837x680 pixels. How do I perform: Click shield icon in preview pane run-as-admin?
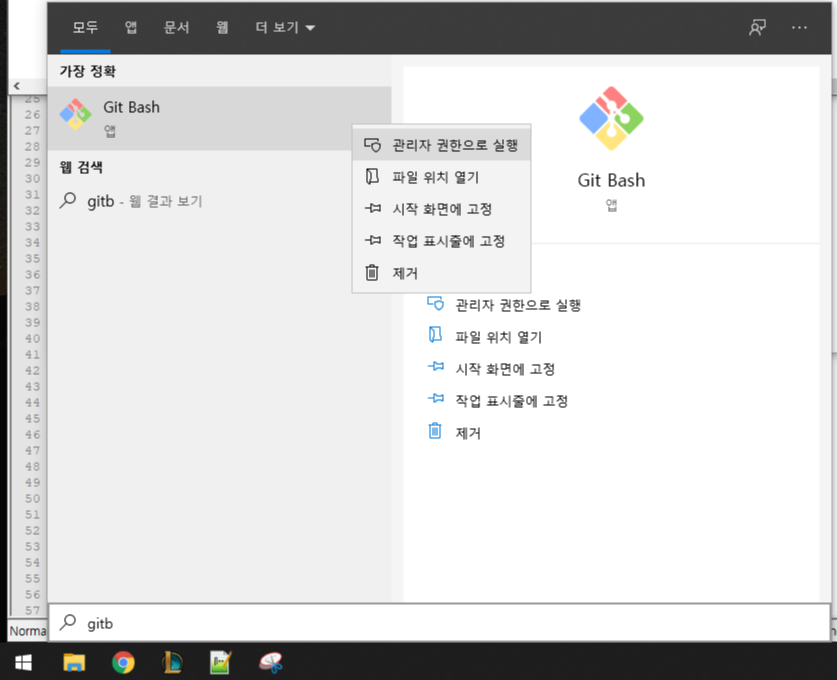[x=435, y=304]
